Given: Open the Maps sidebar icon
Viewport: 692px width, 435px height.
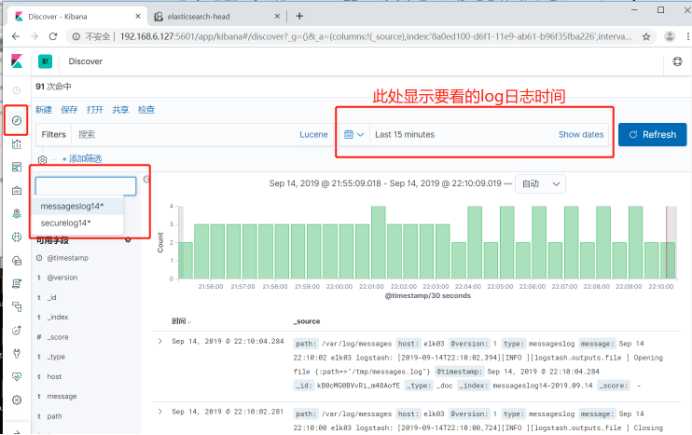Looking at the screenshot, I should point(16,214).
